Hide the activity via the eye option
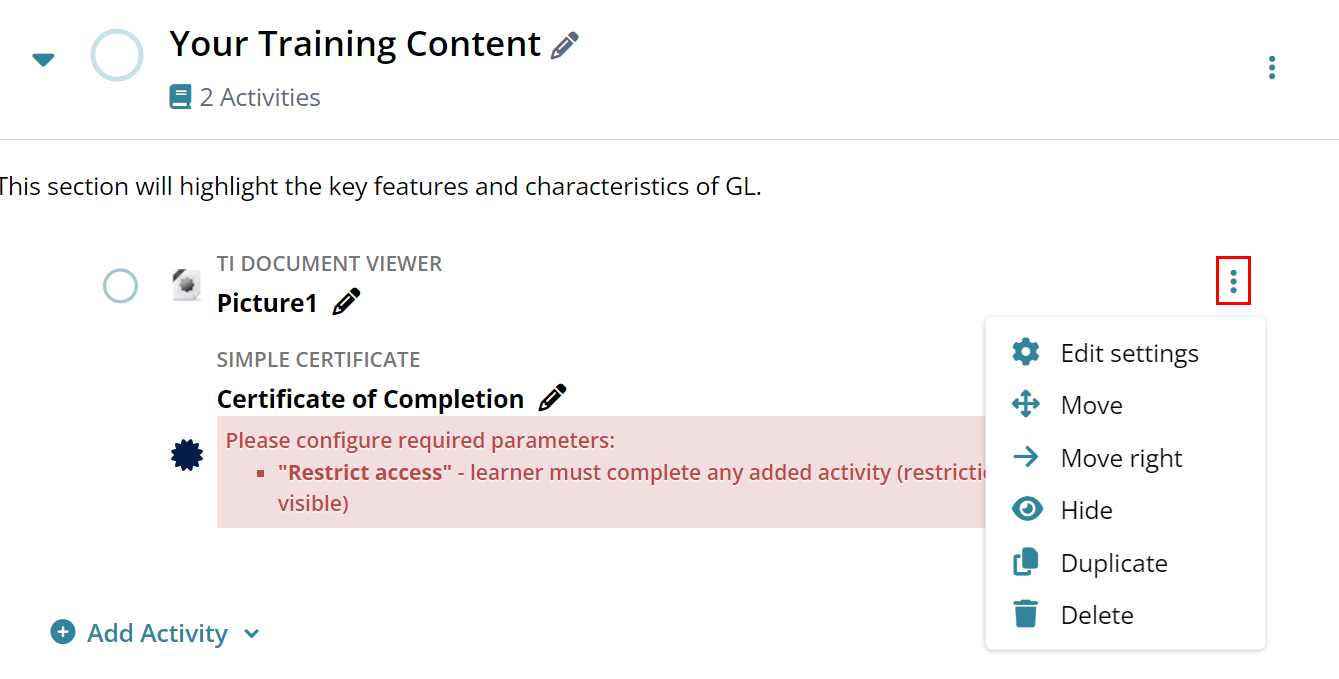The width and height of the screenshot is (1339, 679). pos(1086,510)
